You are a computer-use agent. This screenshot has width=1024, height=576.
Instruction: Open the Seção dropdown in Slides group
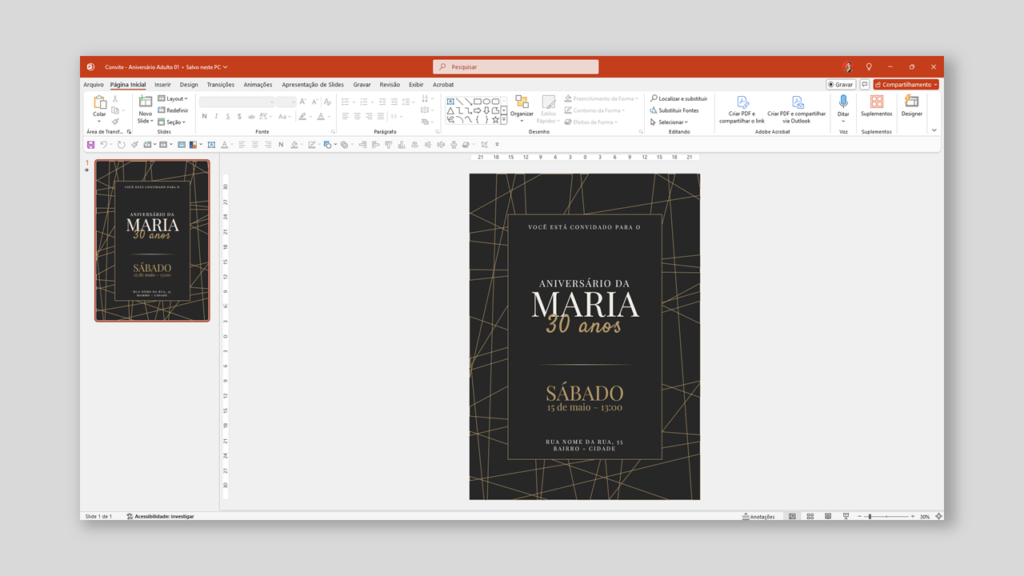tap(172, 122)
